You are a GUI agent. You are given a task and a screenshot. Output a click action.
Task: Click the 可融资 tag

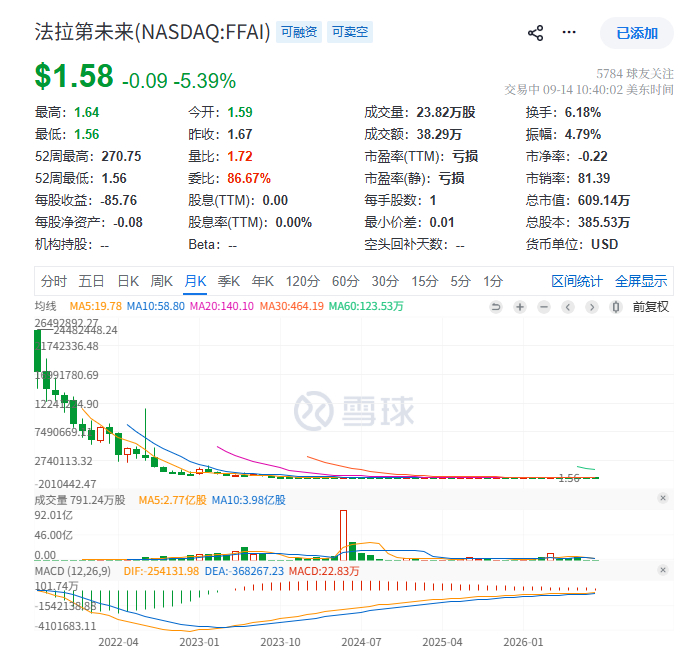[299, 32]
